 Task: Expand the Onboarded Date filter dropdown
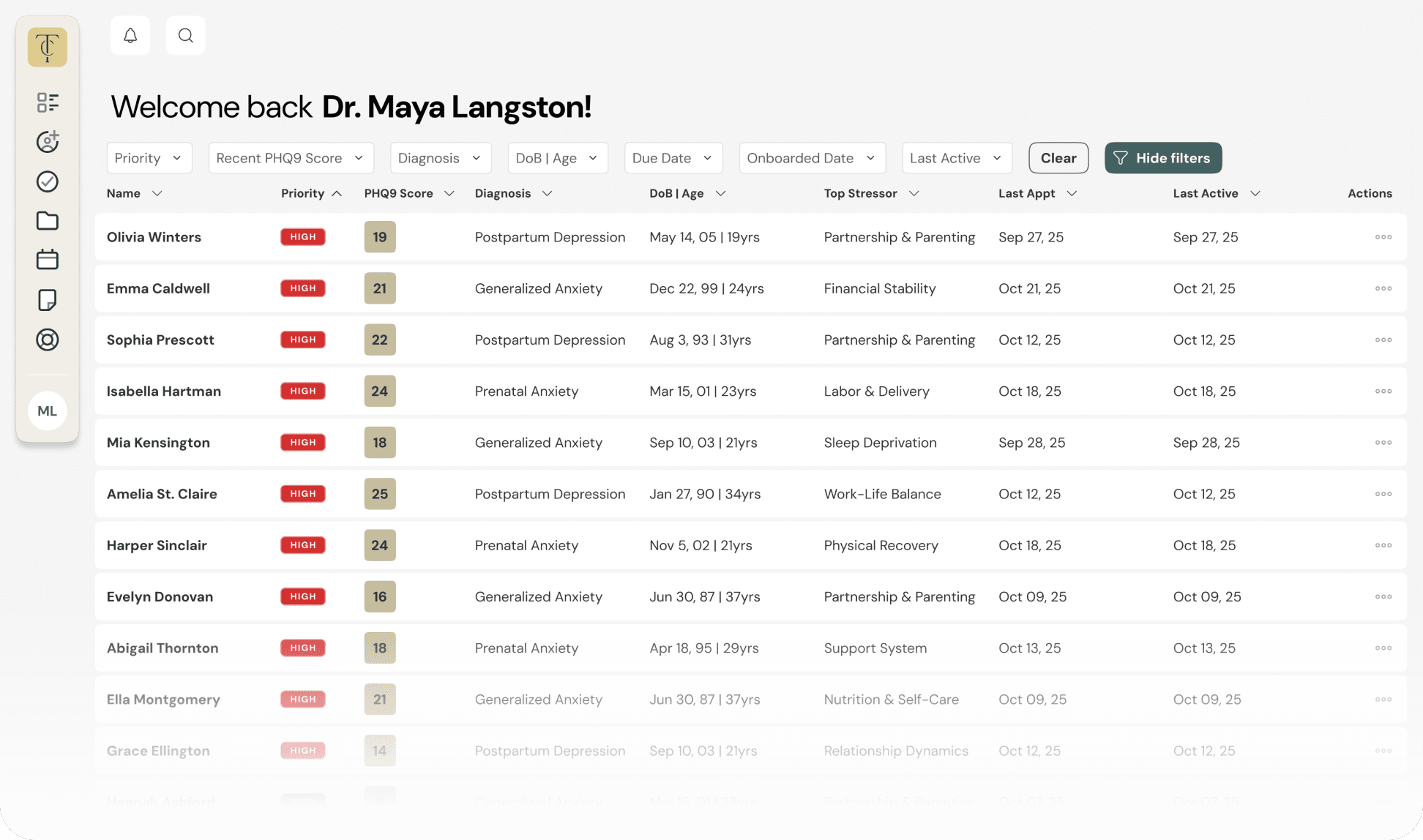coord(812,158)
